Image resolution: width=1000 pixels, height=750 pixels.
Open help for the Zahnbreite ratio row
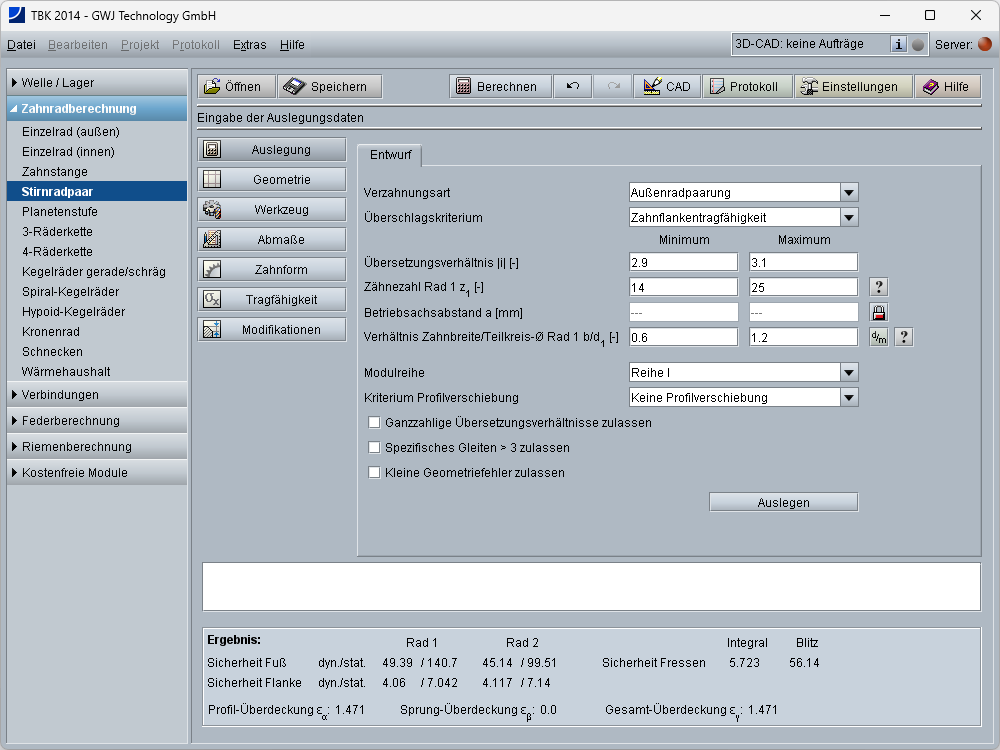[x=903, y=337]
